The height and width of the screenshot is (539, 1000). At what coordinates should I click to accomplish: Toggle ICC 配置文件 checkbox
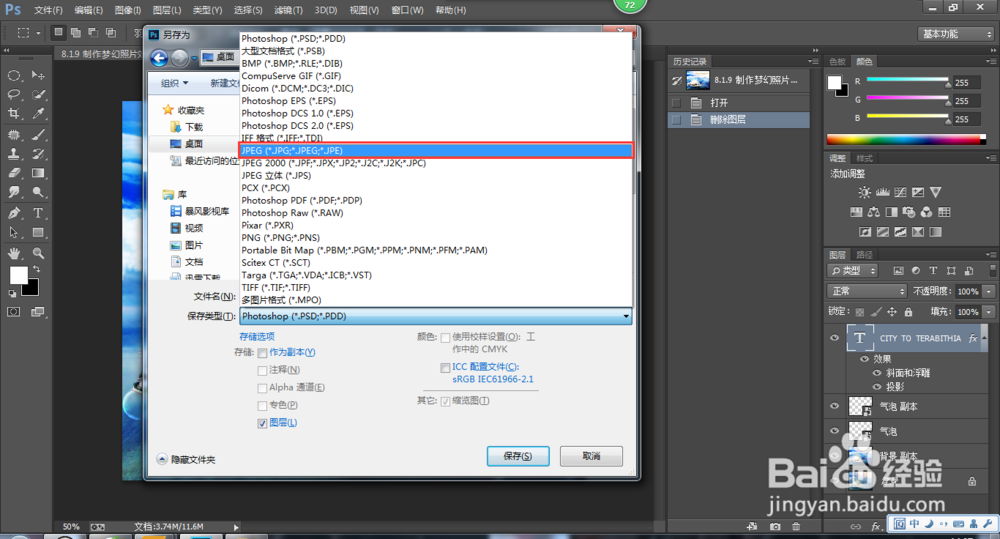click(x=445, y=367)
